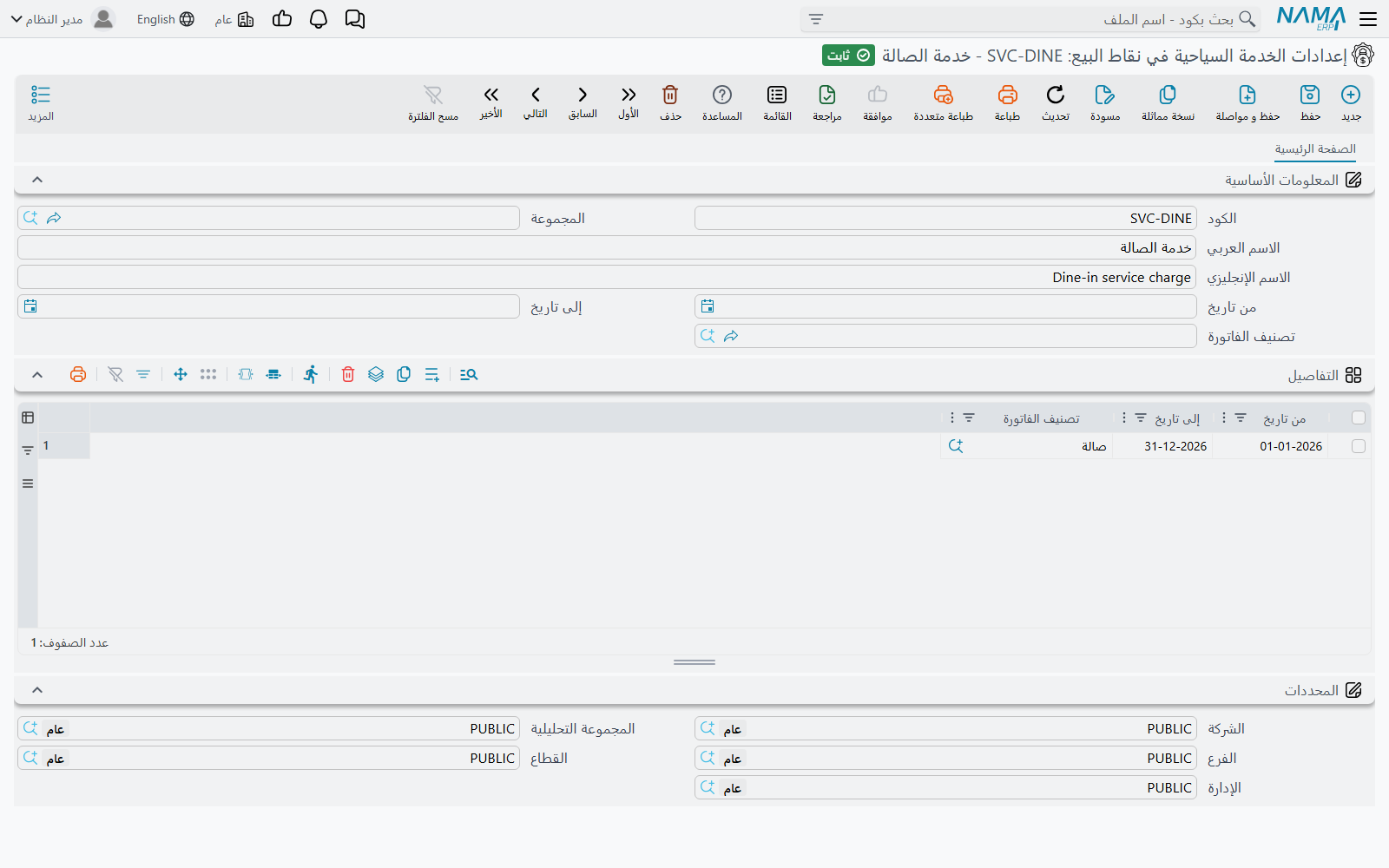Click the red delete-row icon in details toolbar
Image resolution: width=1389 pixels, height=868 pixels.
point(348,374)
